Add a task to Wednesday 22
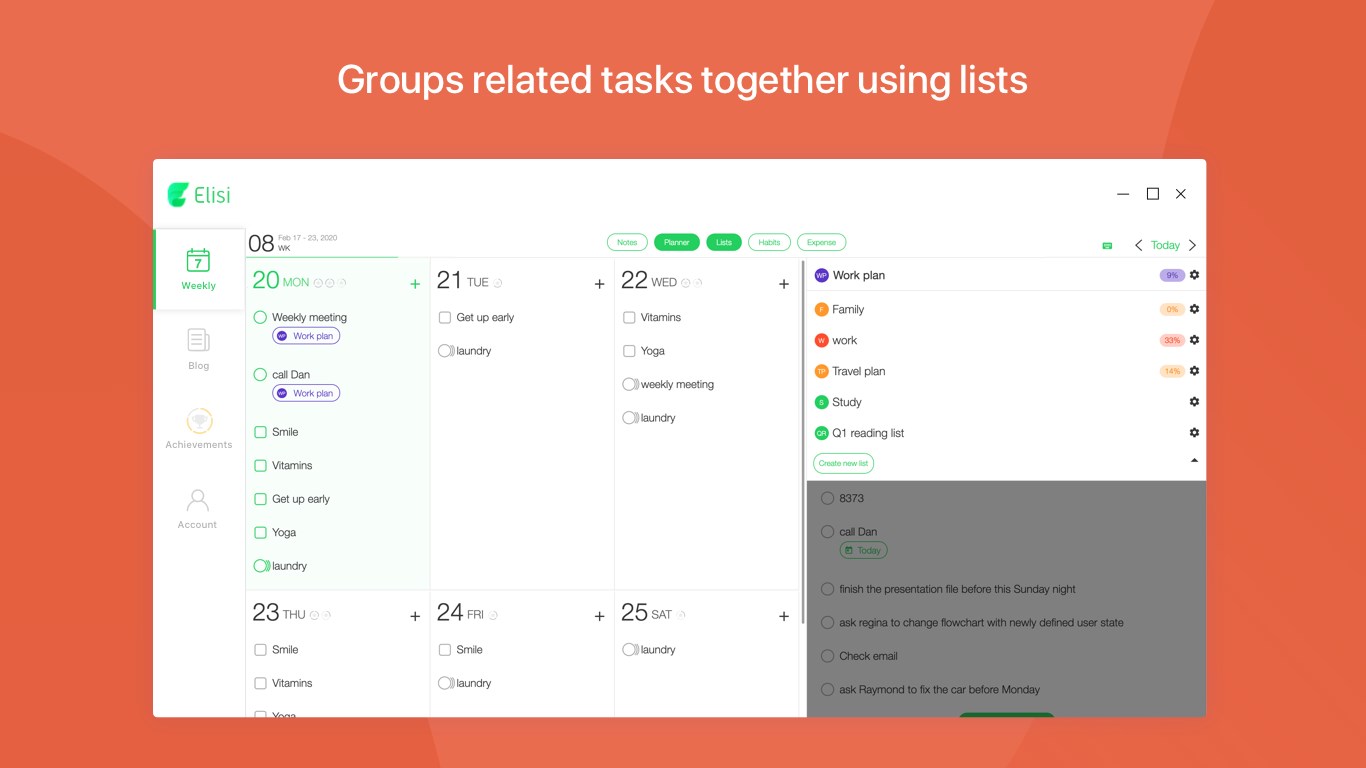Viewport: 1366px width, 768px height. [x=784, y=284]
